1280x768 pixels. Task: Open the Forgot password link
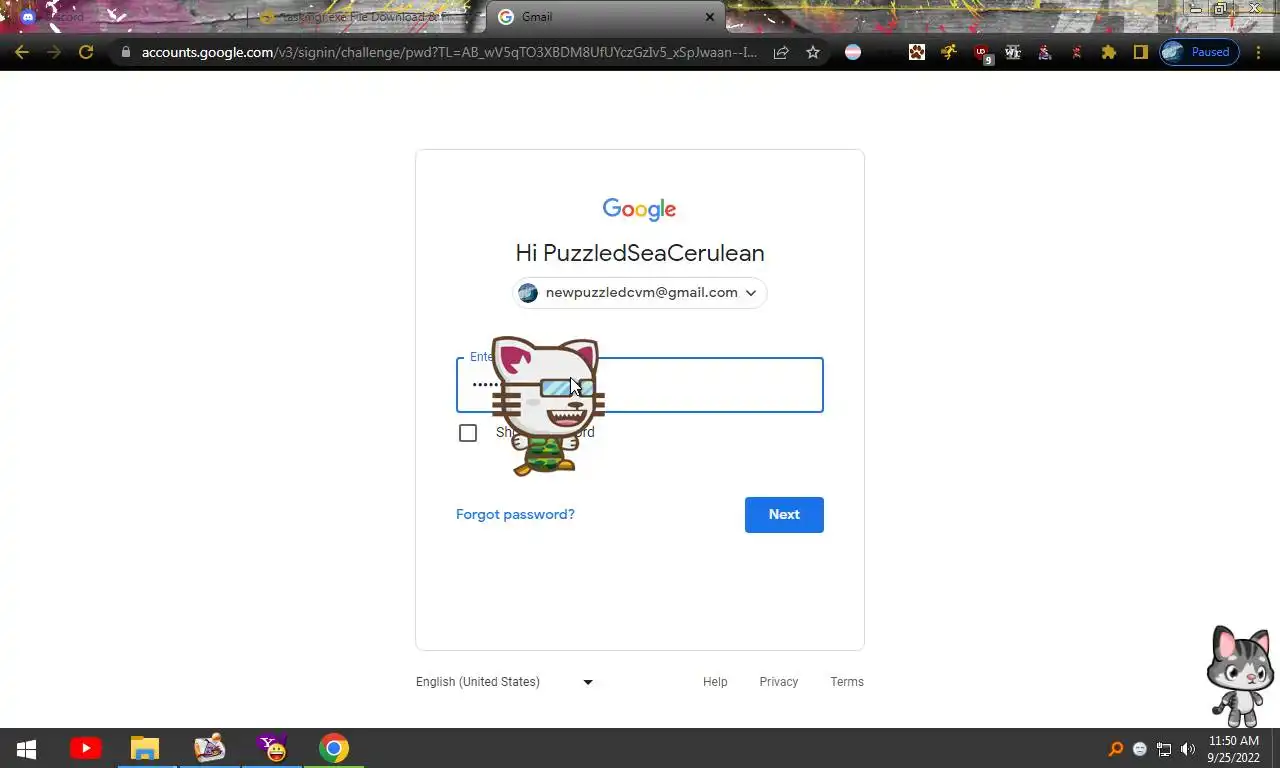coord(515,514)
